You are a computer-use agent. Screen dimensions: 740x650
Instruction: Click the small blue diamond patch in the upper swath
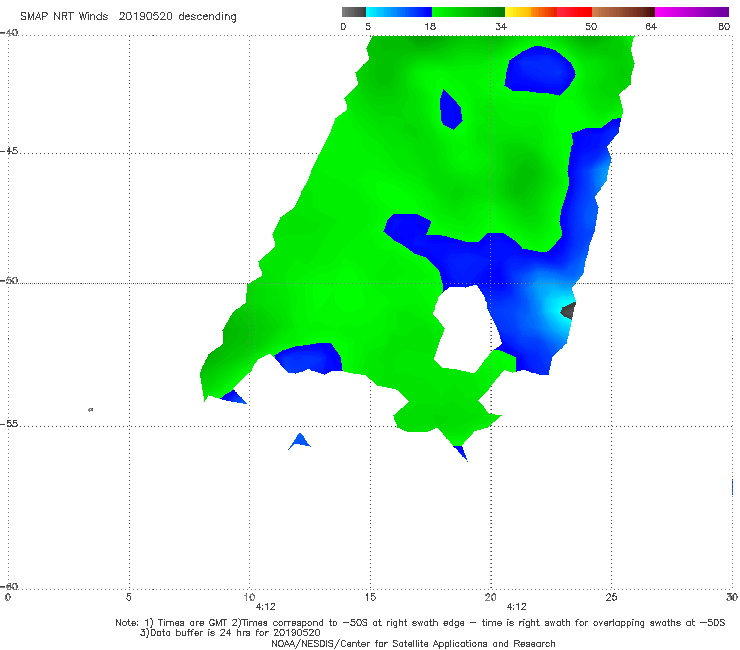[x=451, y=109]
